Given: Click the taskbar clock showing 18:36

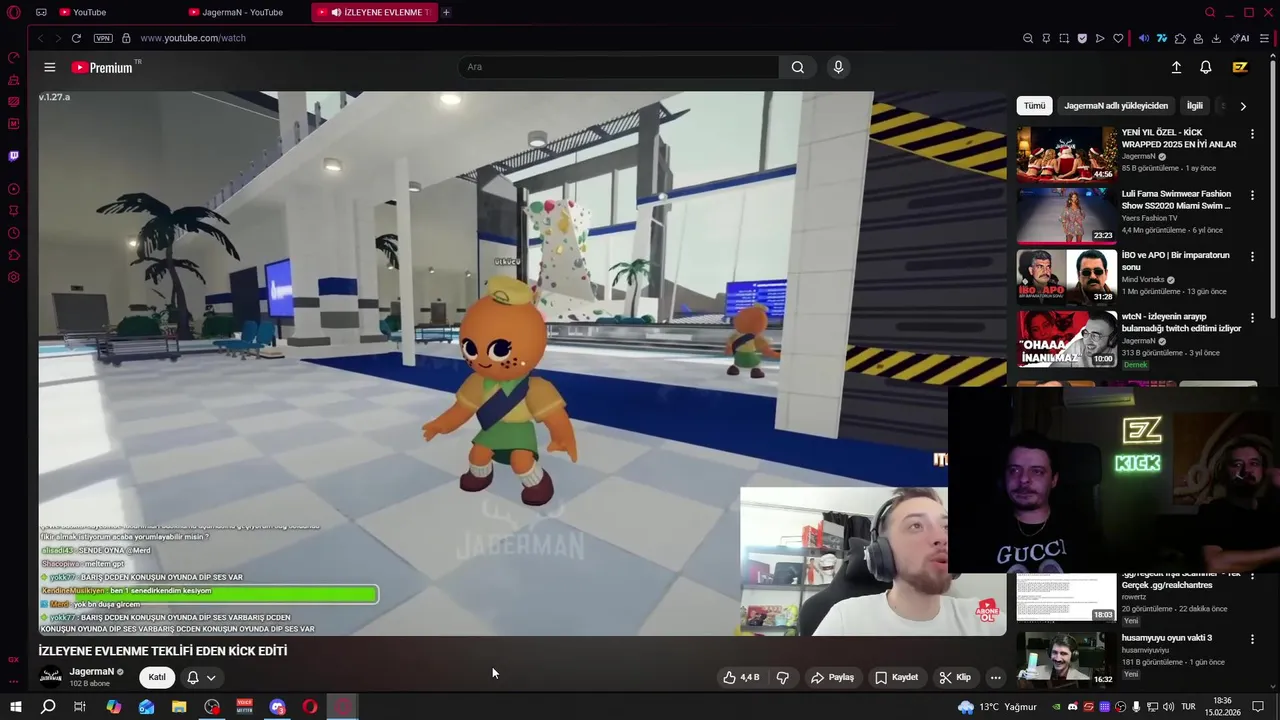Looking at the screenshot, I should tap(1222, 707).
